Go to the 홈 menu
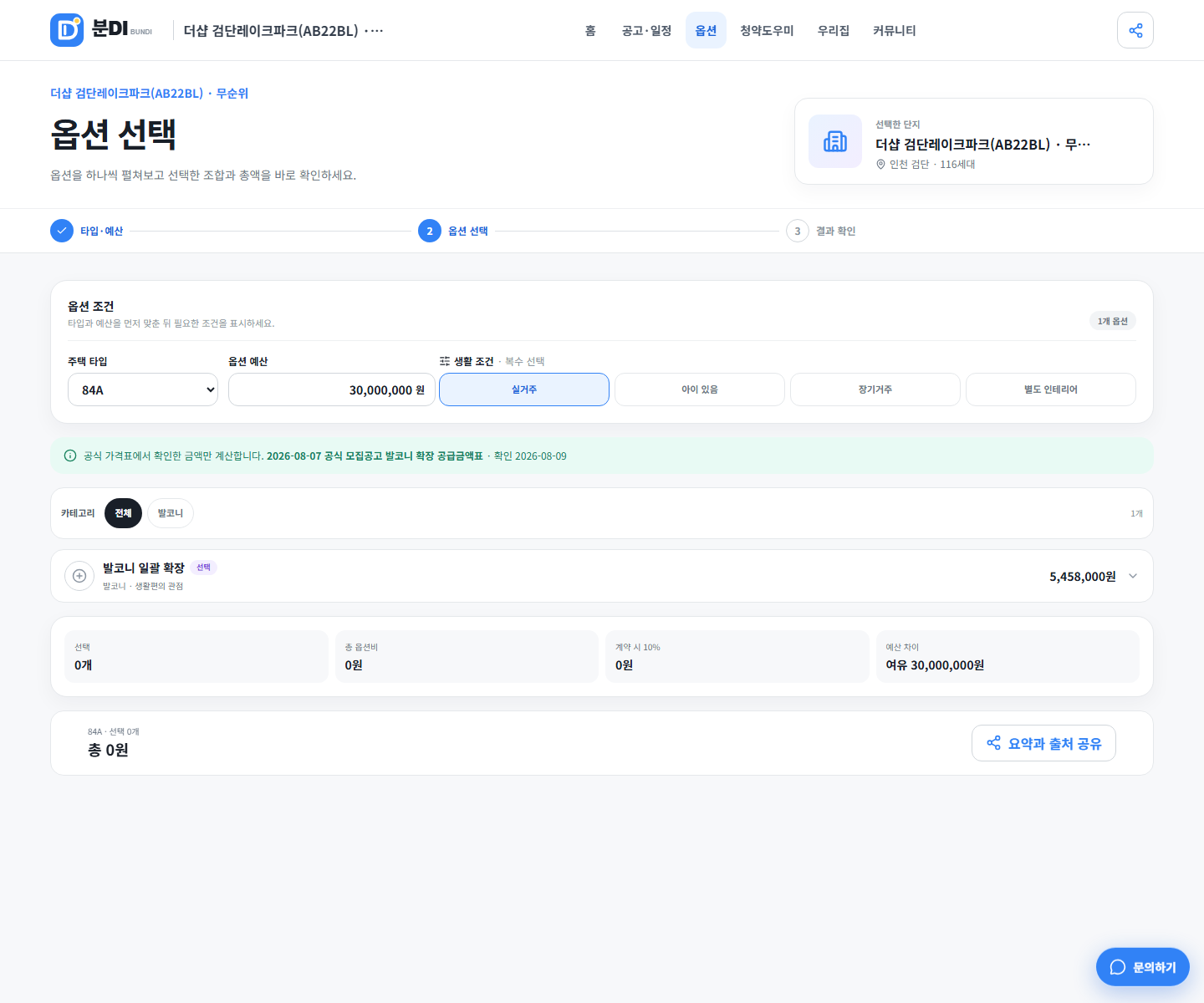 click(x=590, y=30)
